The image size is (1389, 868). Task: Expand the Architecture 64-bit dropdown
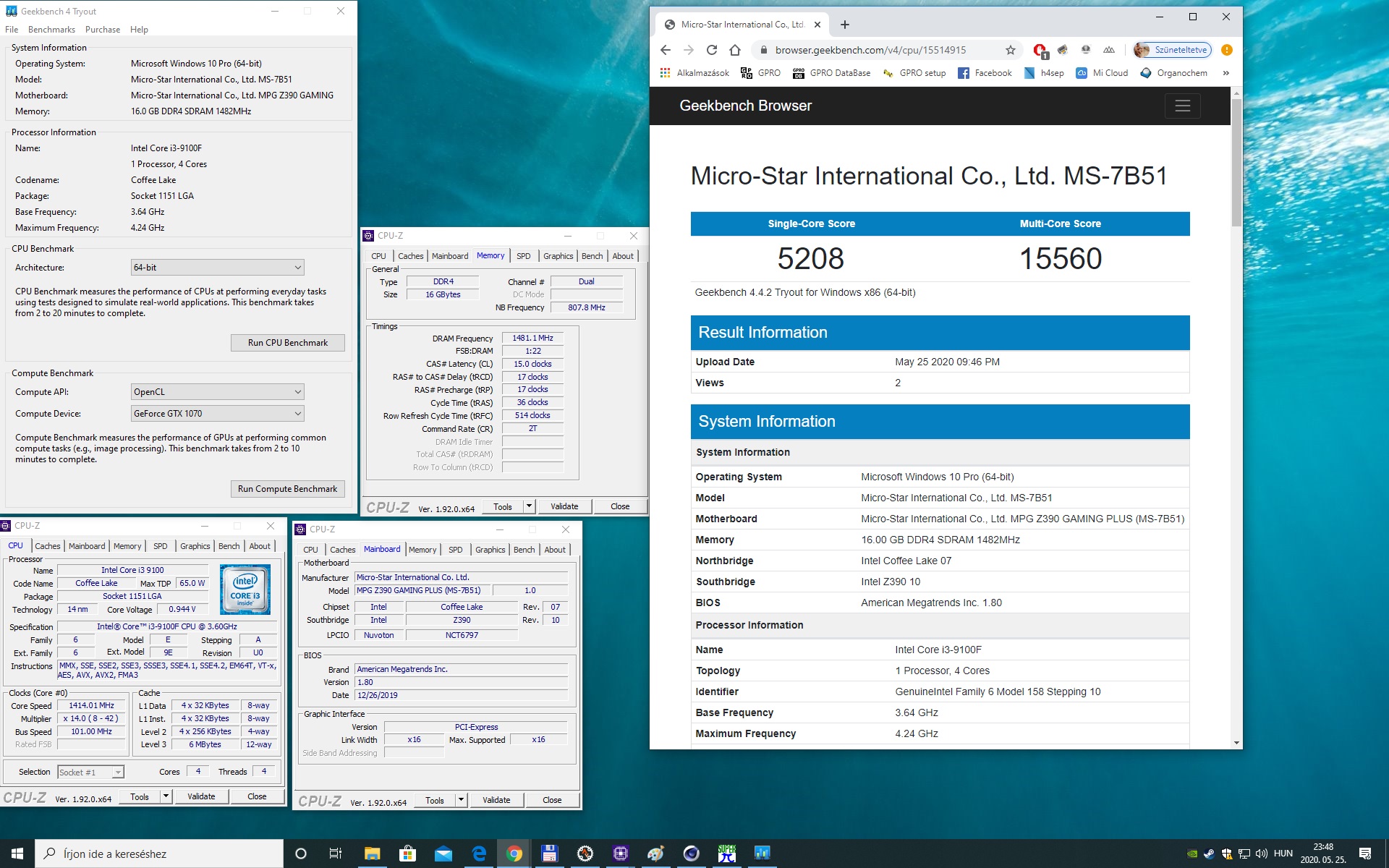click(x=217, y=268)
